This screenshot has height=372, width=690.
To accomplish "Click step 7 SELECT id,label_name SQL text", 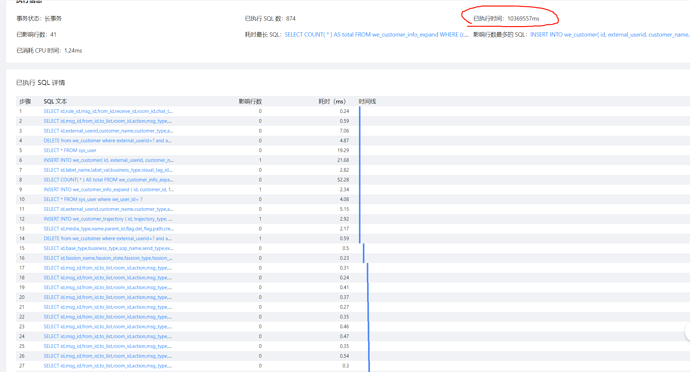I will point(108,170).
